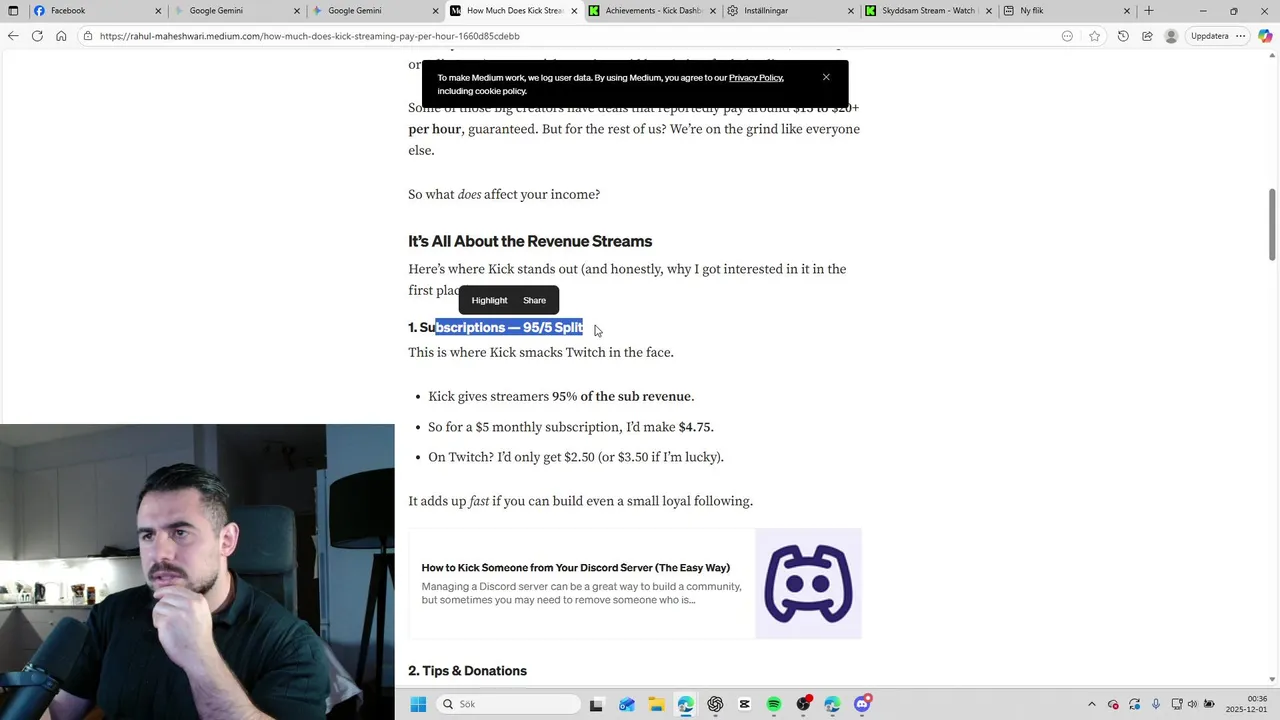Open the Privacy Policy link
Viewport: 1280px width, 720px height.
click(756, 78)
